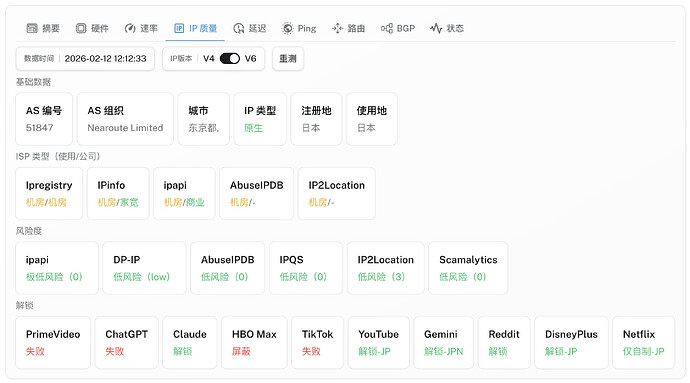The height and width of the screenshot is (383, 690).
Task: Click the Ipregistry ISP type card
Action: 49,193
